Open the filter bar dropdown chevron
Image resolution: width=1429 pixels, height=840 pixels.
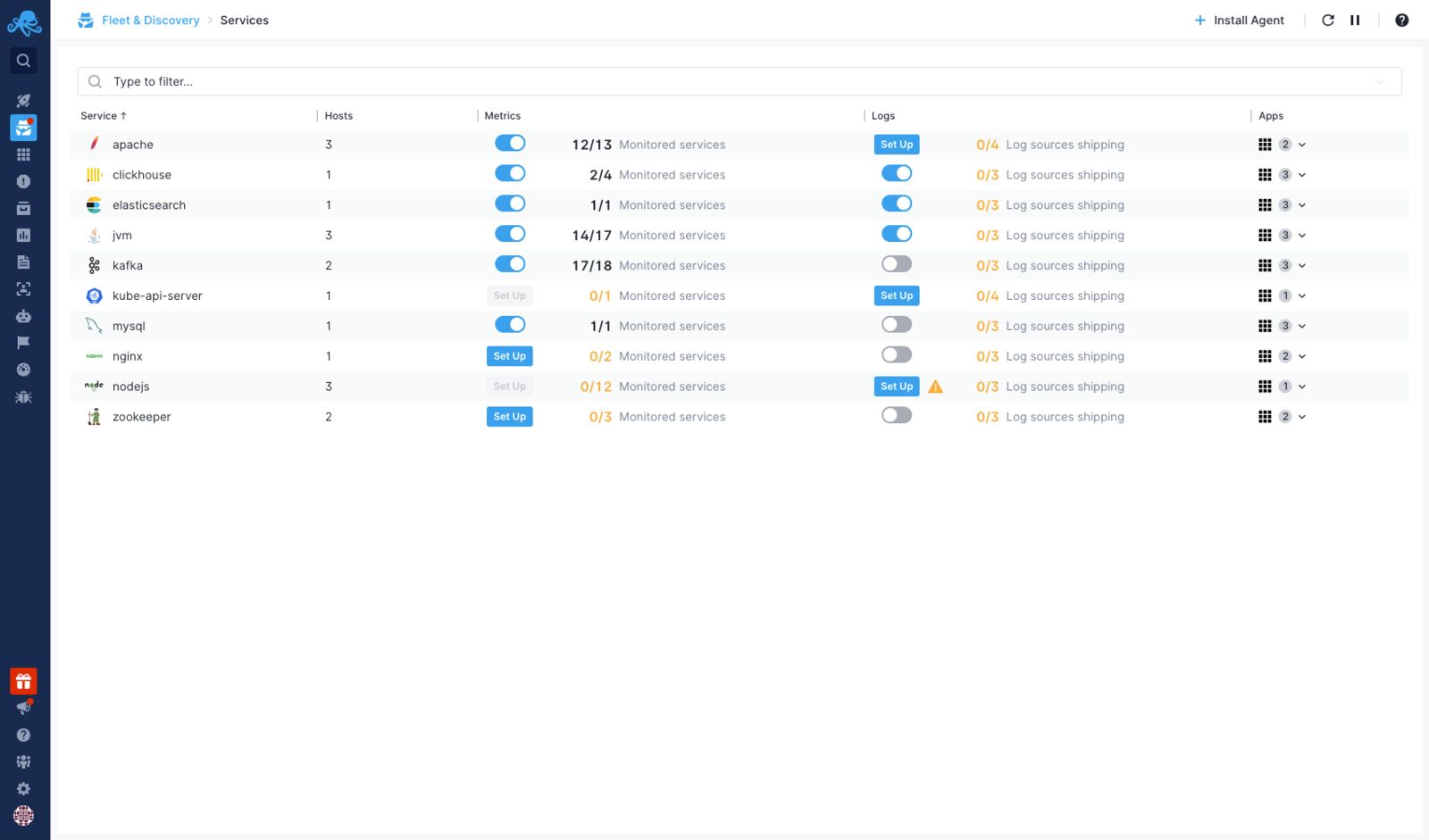pos(1379,81)
